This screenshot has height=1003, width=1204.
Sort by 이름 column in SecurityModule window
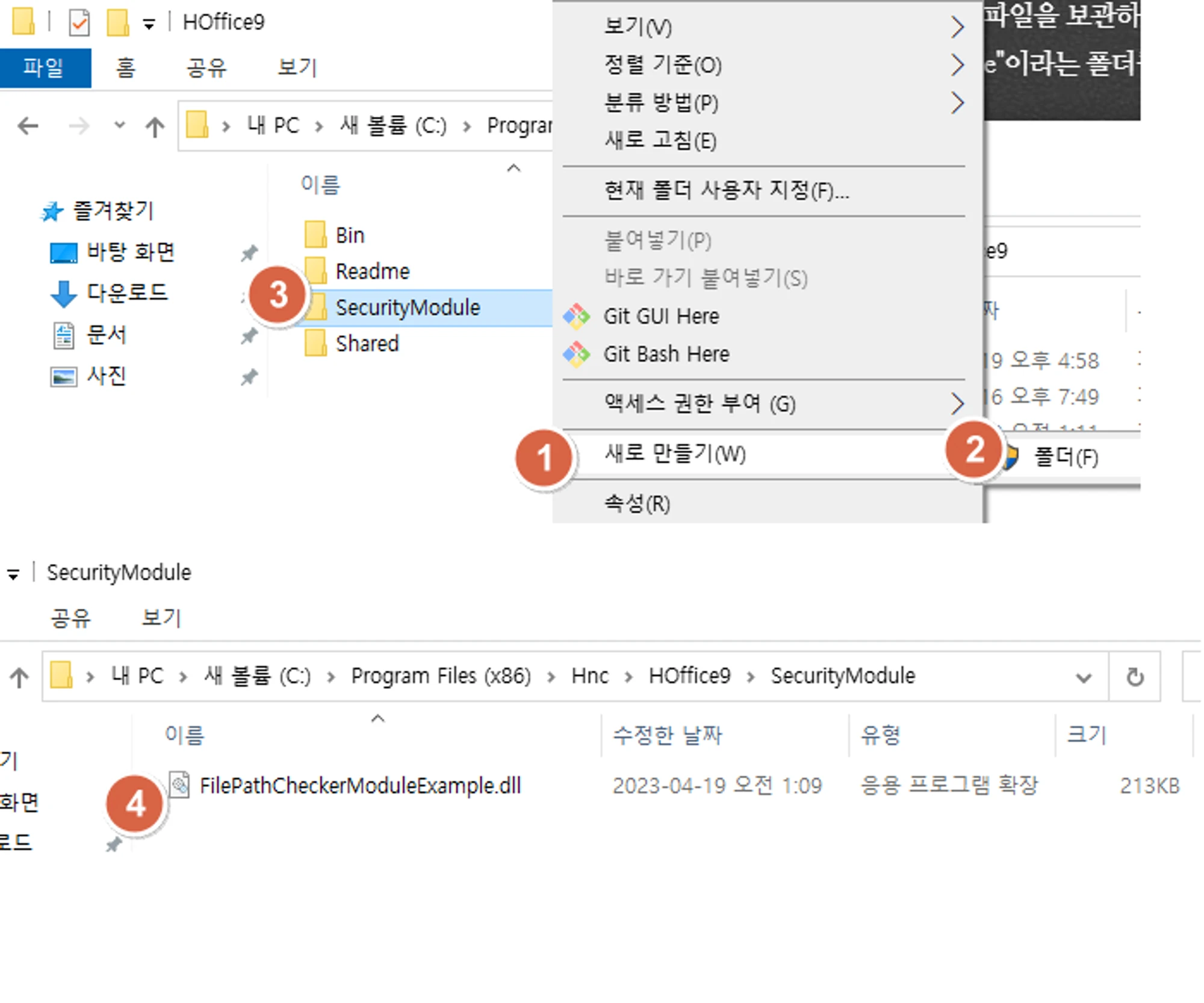(185, 735)
